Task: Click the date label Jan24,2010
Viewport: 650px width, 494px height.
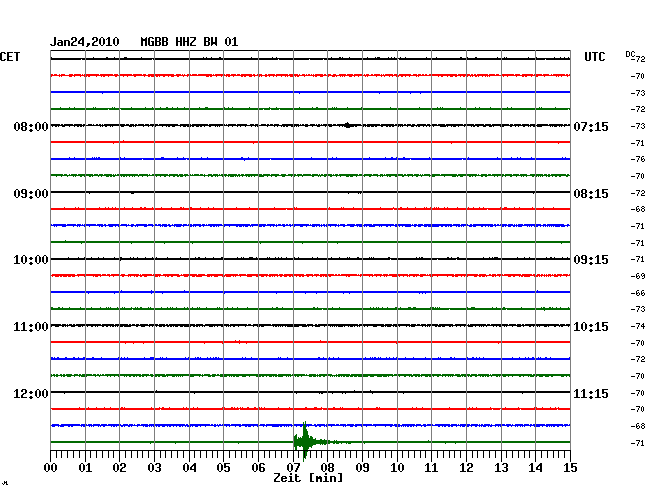Action: pos(85,42)
